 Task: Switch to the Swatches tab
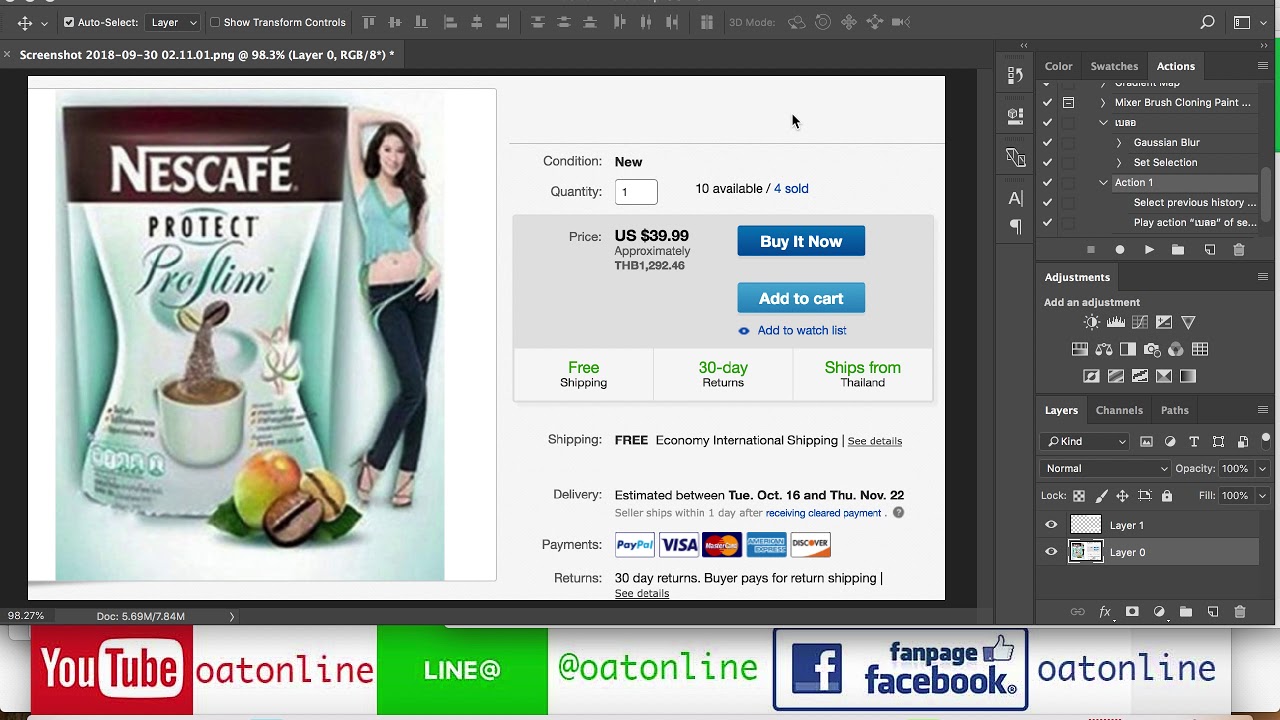point(1114,66)
